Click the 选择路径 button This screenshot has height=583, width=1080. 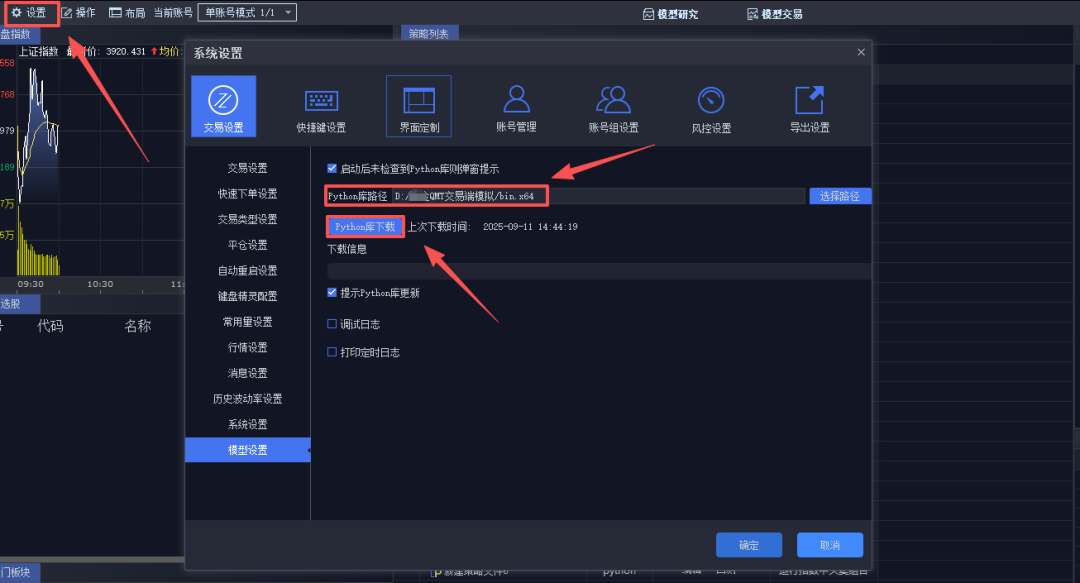839,196
